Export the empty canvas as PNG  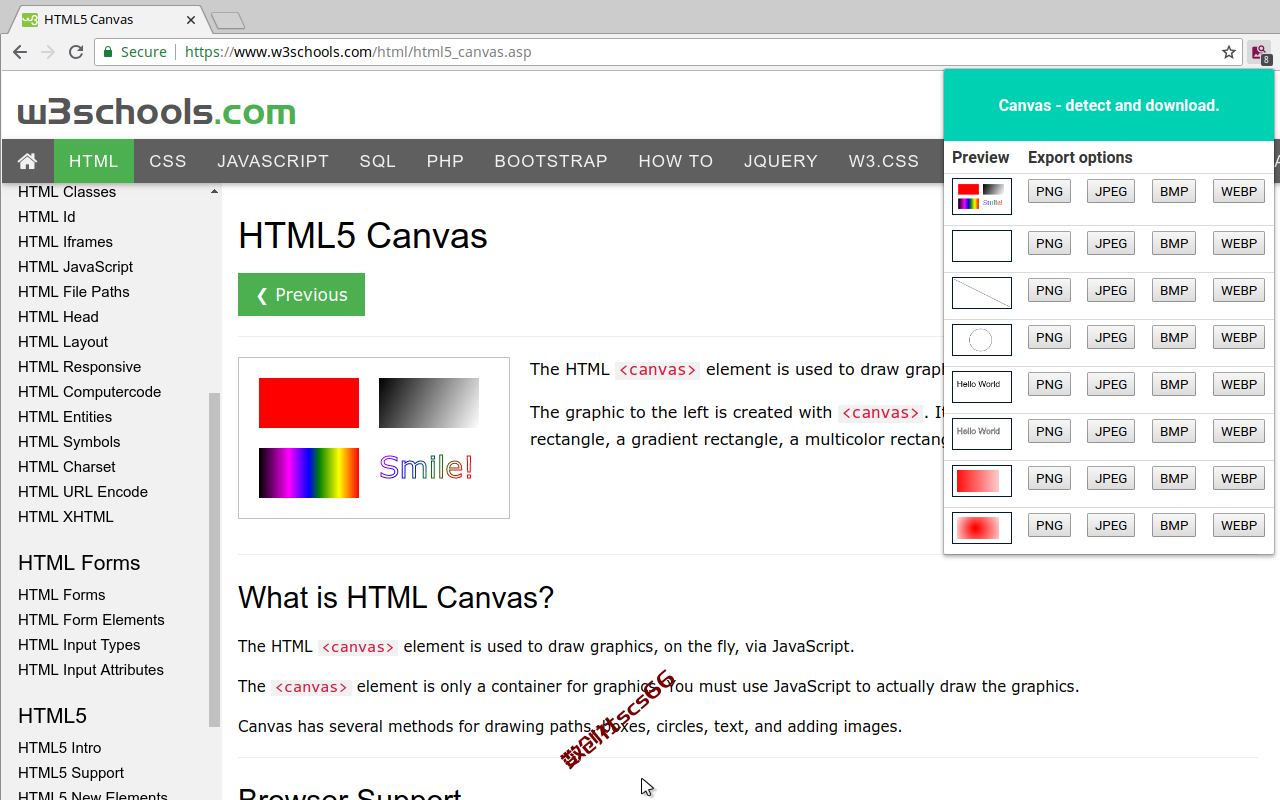[1049, 243]
